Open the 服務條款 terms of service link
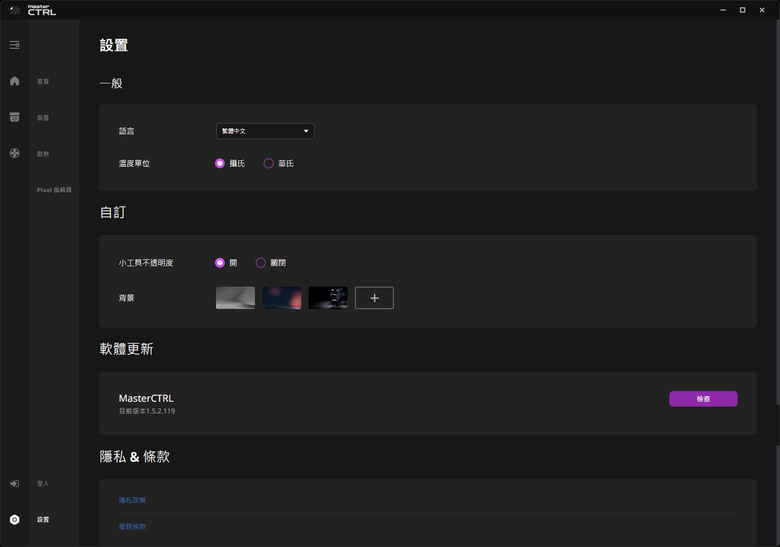The image size is (780, 547). click(x=132, y=527)
